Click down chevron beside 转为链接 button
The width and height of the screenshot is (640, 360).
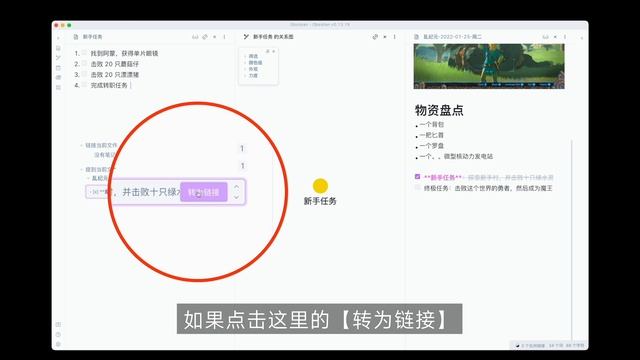(236, 197)
